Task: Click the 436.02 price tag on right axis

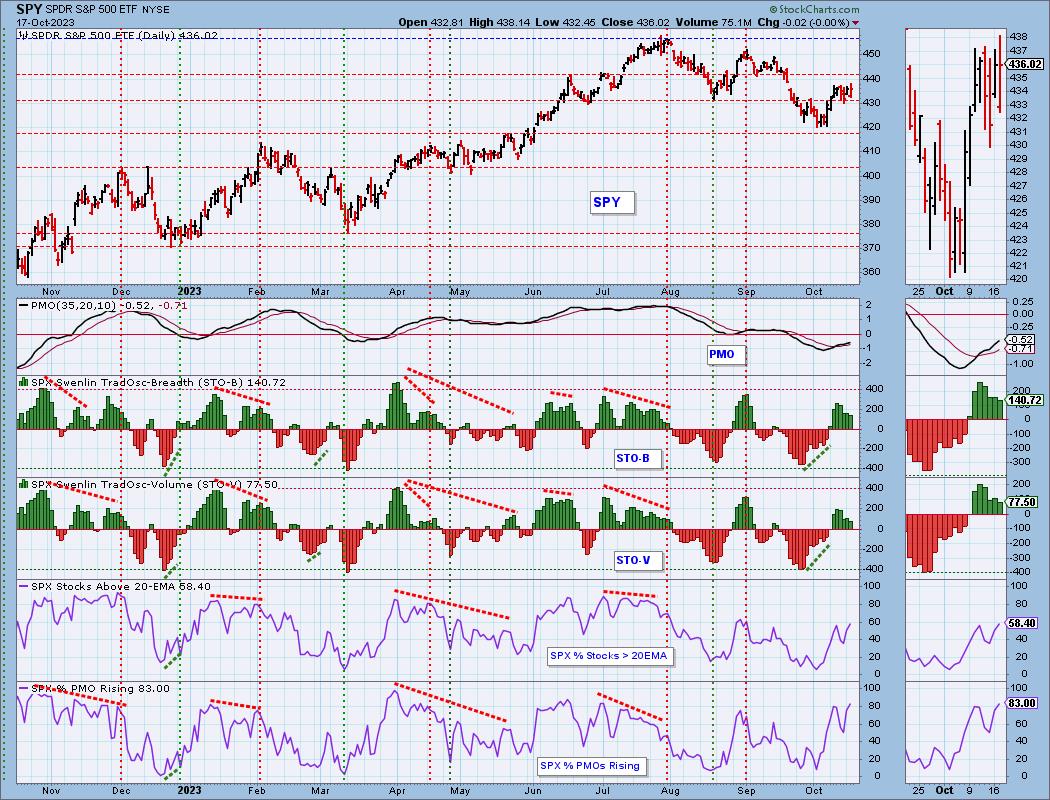Action: (1024, 64)
